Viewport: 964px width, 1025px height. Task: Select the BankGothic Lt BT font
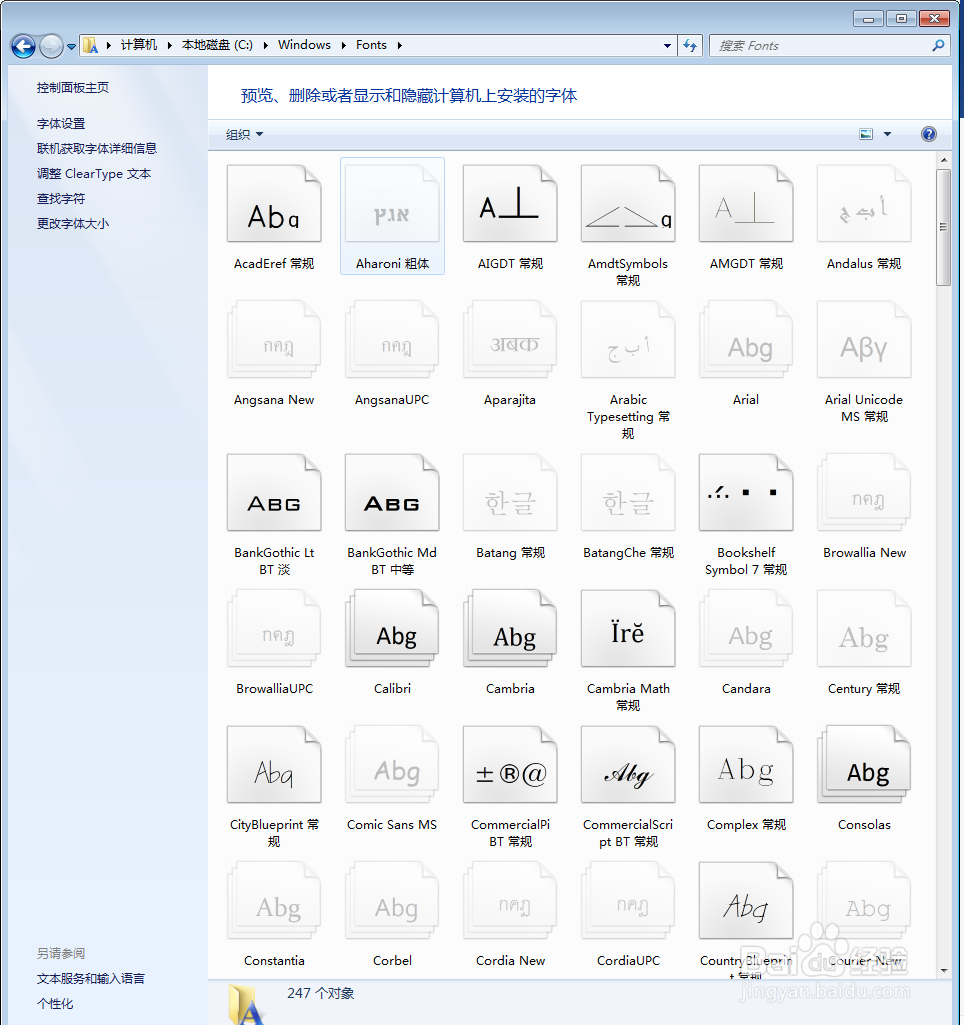click(274, 493)
